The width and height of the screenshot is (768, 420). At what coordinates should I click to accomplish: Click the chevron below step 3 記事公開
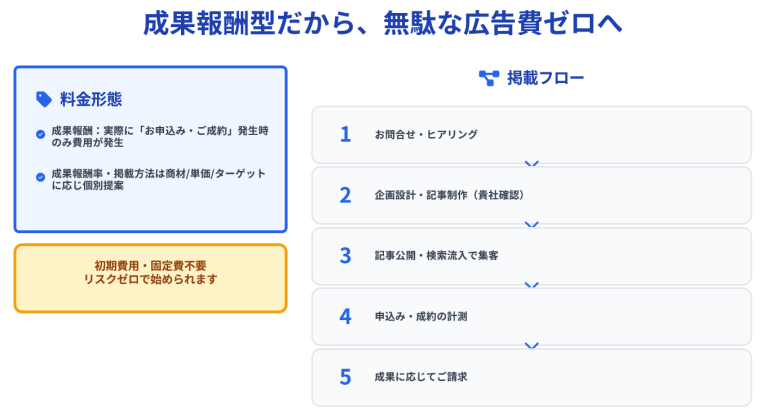tap(531, 286)
